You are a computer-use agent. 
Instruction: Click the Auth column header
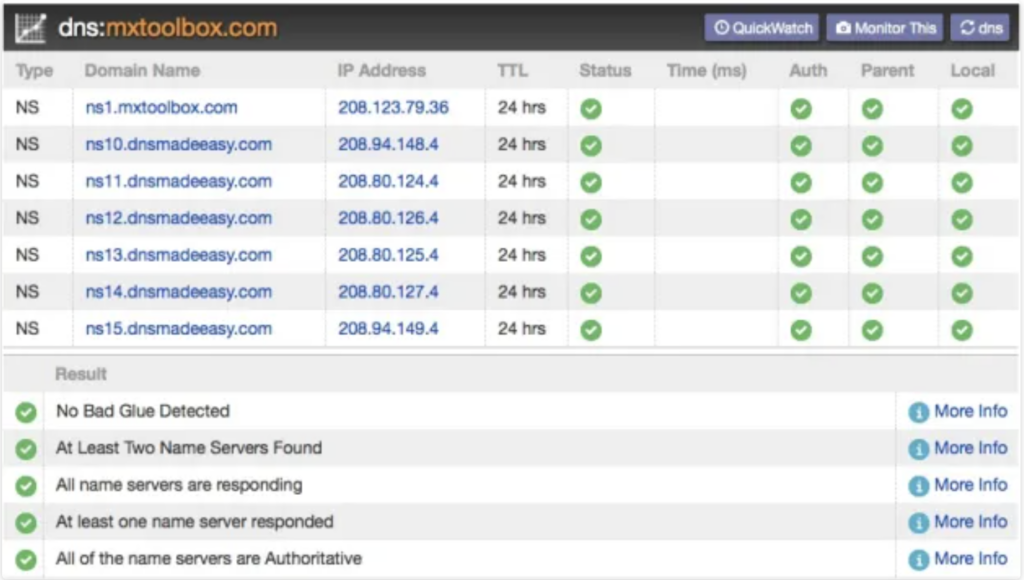pyautogui.click(x=808, y=71)
